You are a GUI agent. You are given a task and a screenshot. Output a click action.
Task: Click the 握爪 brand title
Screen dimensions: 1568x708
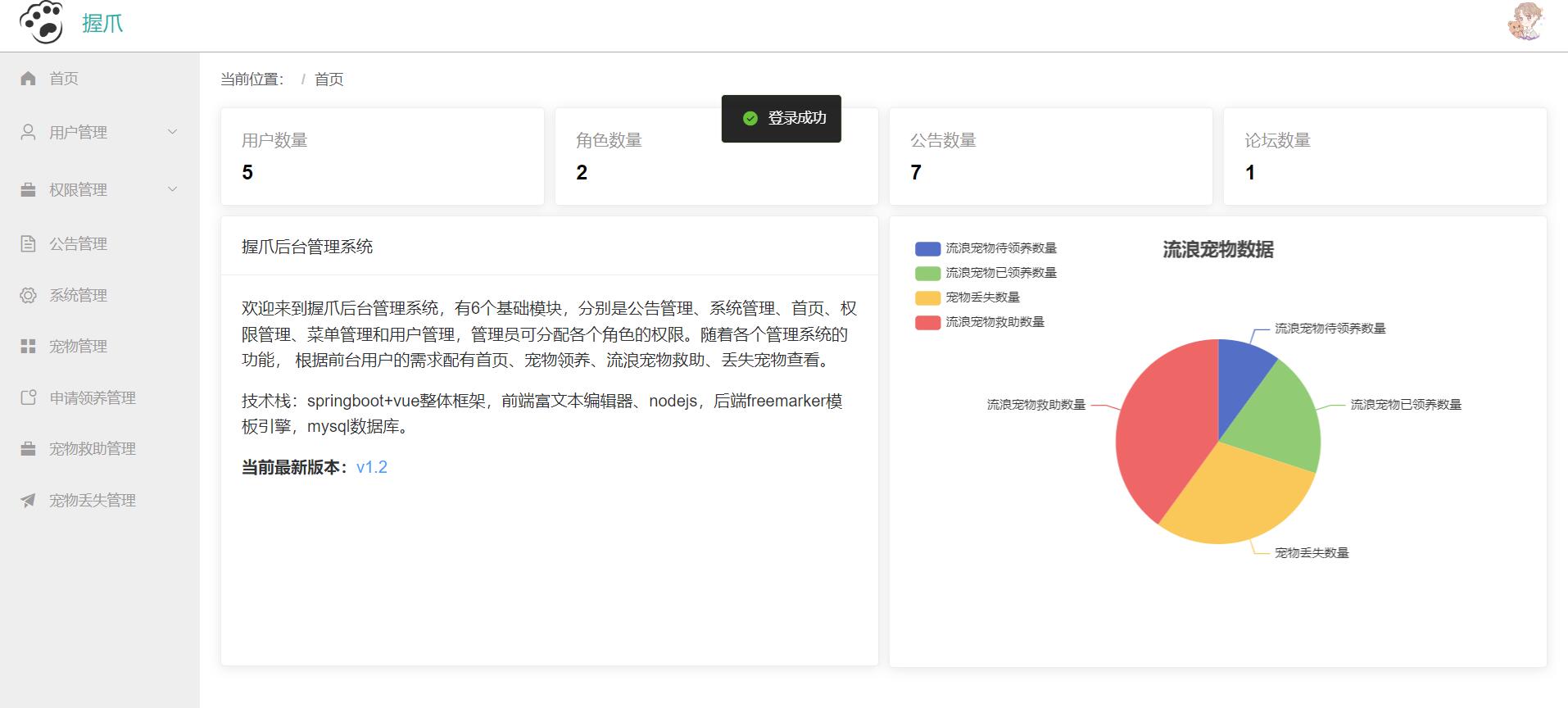(102, 23)
